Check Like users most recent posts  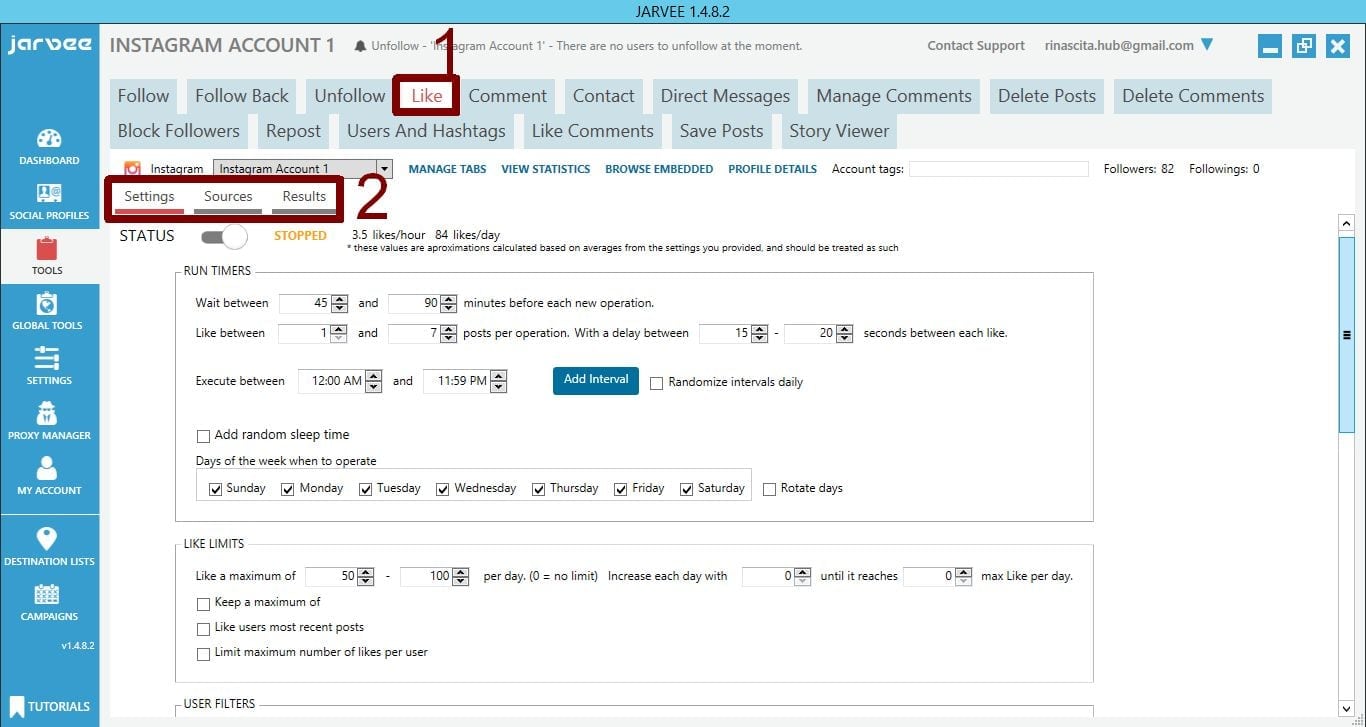[x=203, y=628]
